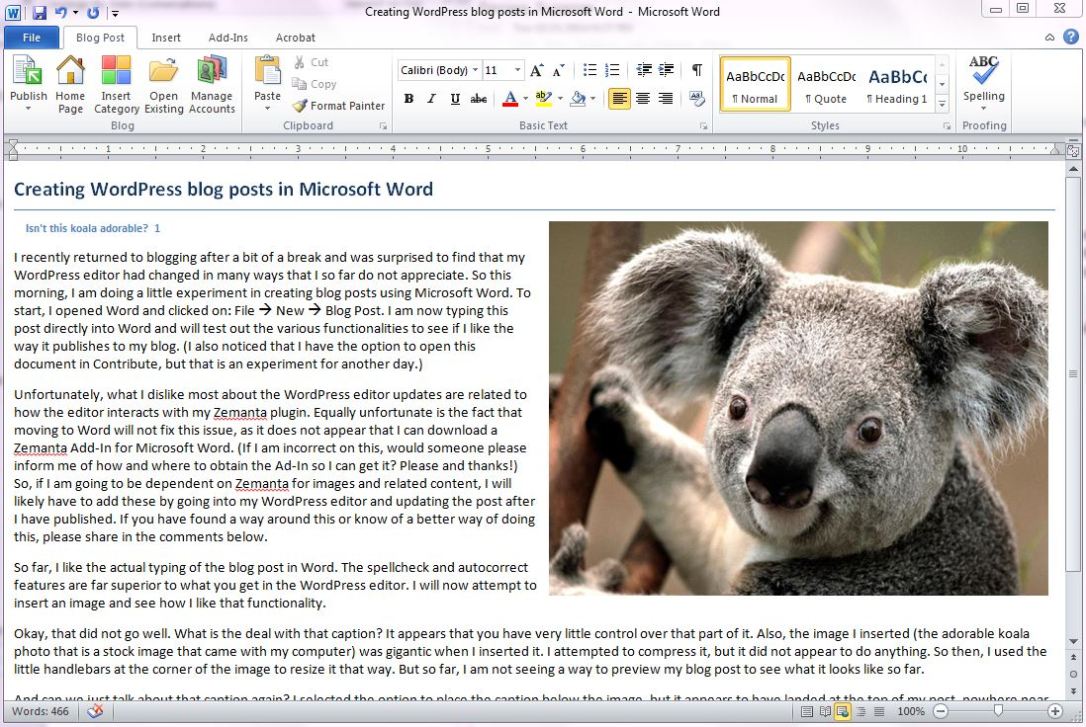
Task: Customize Quick Access Toolbar dropdown
Action: pyautogui.click(x=115, y=12)
